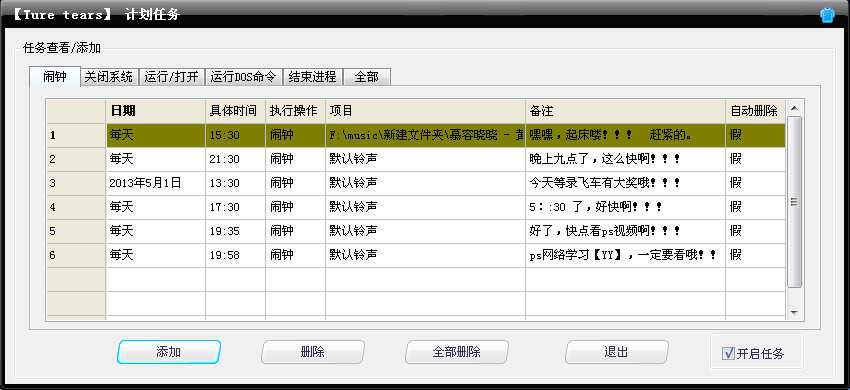Click 默认铃声 in the 19:58 row

pos(426,255)
